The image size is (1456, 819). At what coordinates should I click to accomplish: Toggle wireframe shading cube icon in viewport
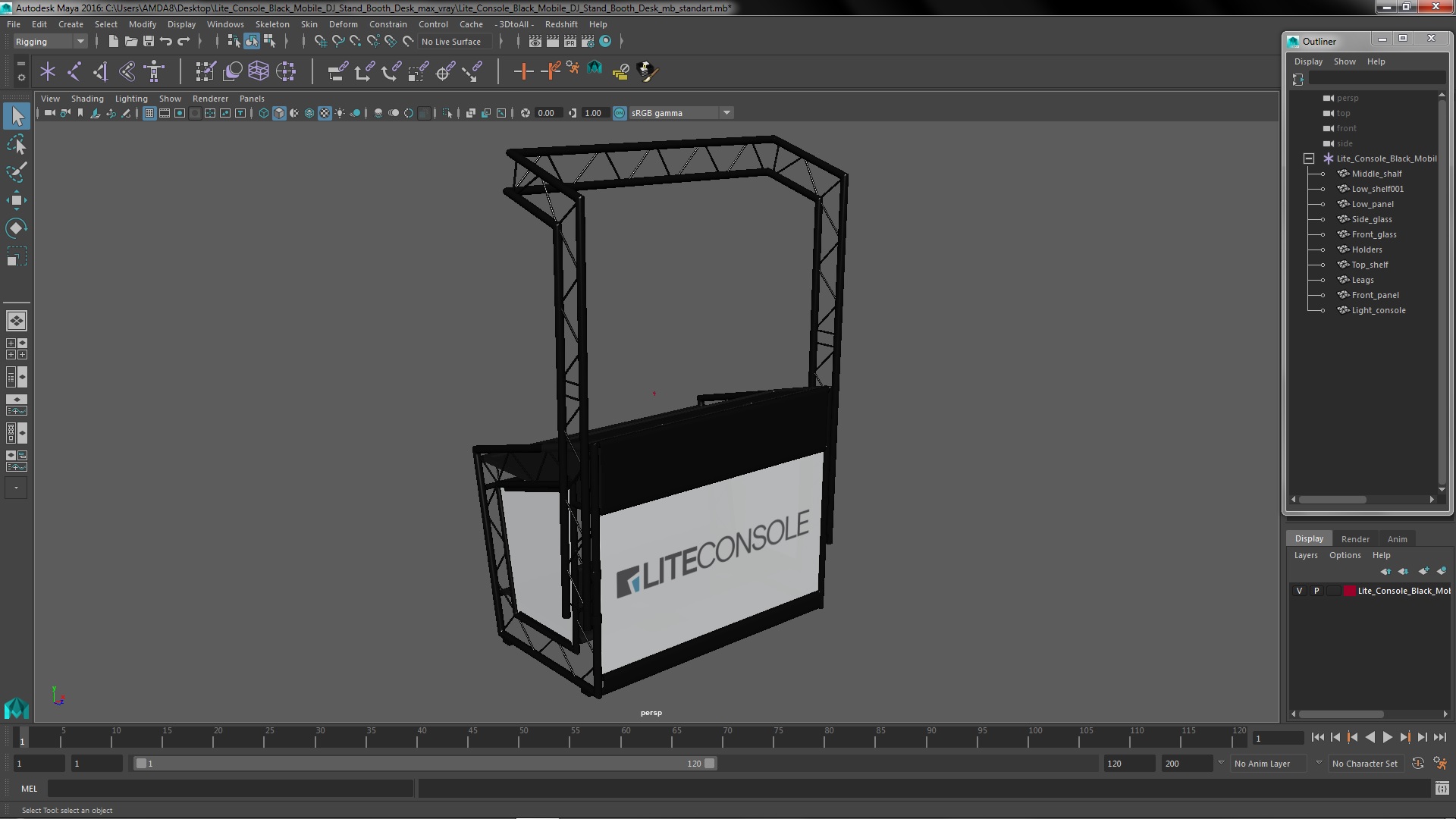(264, 113)
